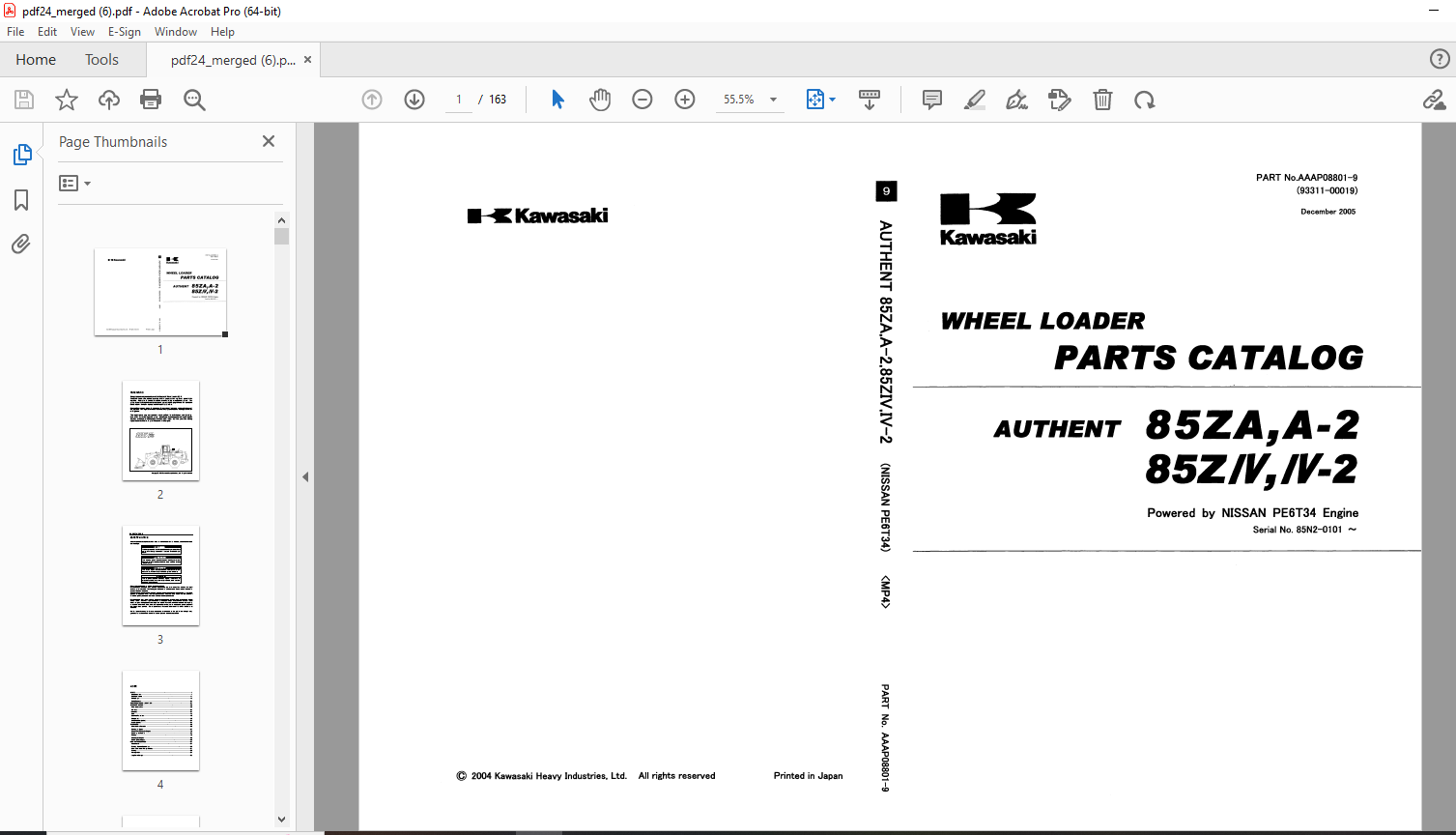The image size is (1456, 835).
Task: Select page 4 thumbnail
Action: pos(160,721)
